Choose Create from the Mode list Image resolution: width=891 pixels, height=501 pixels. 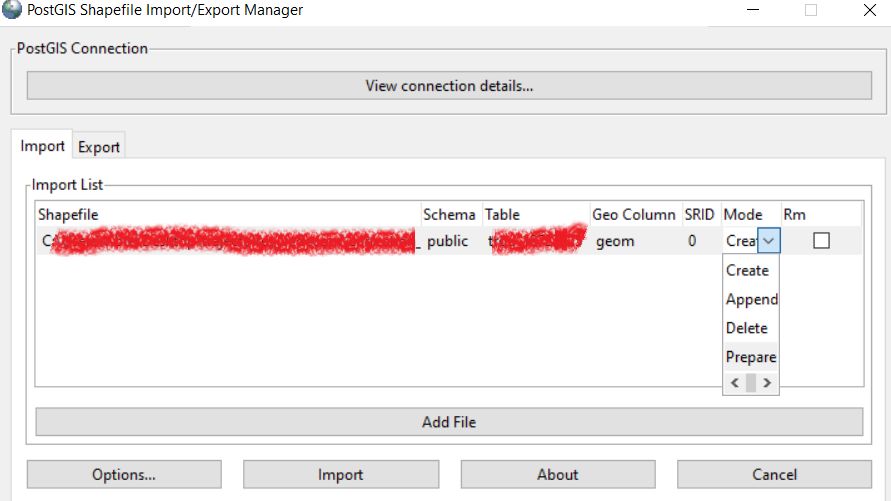pyautogui.click(x=750, y=270)
